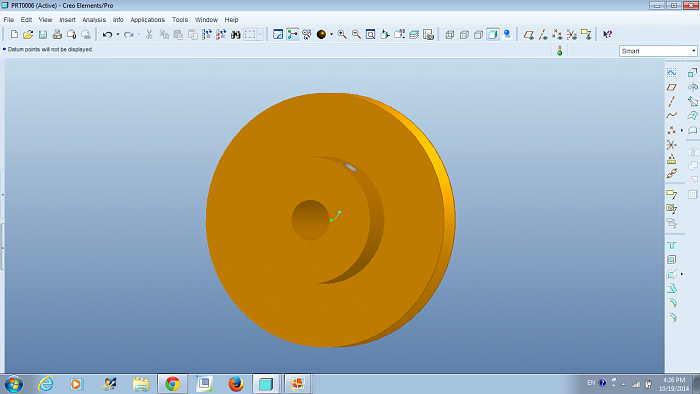Open an existing file via folder icon

coord(28,34)
